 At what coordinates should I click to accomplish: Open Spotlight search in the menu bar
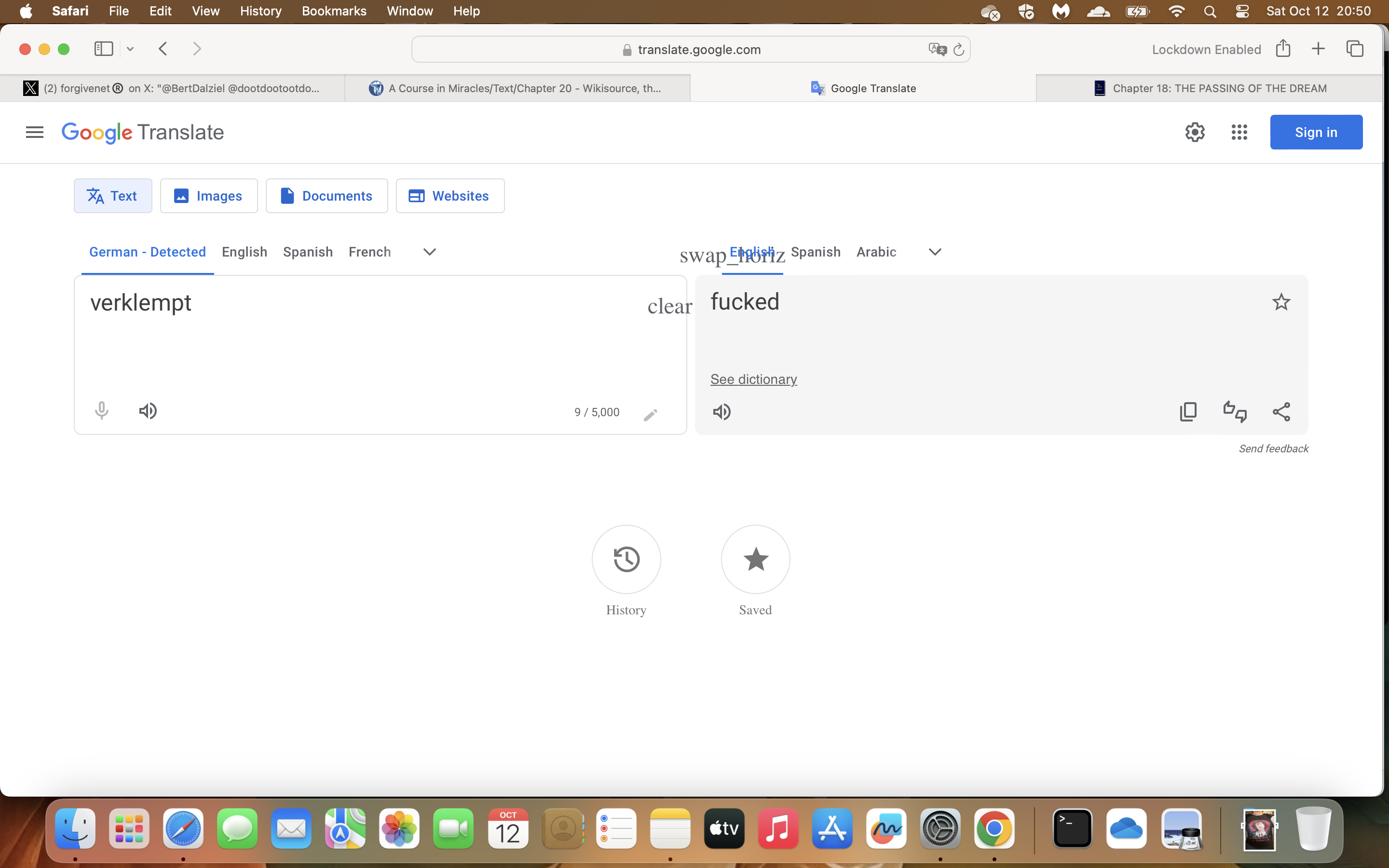[1210, 12]
